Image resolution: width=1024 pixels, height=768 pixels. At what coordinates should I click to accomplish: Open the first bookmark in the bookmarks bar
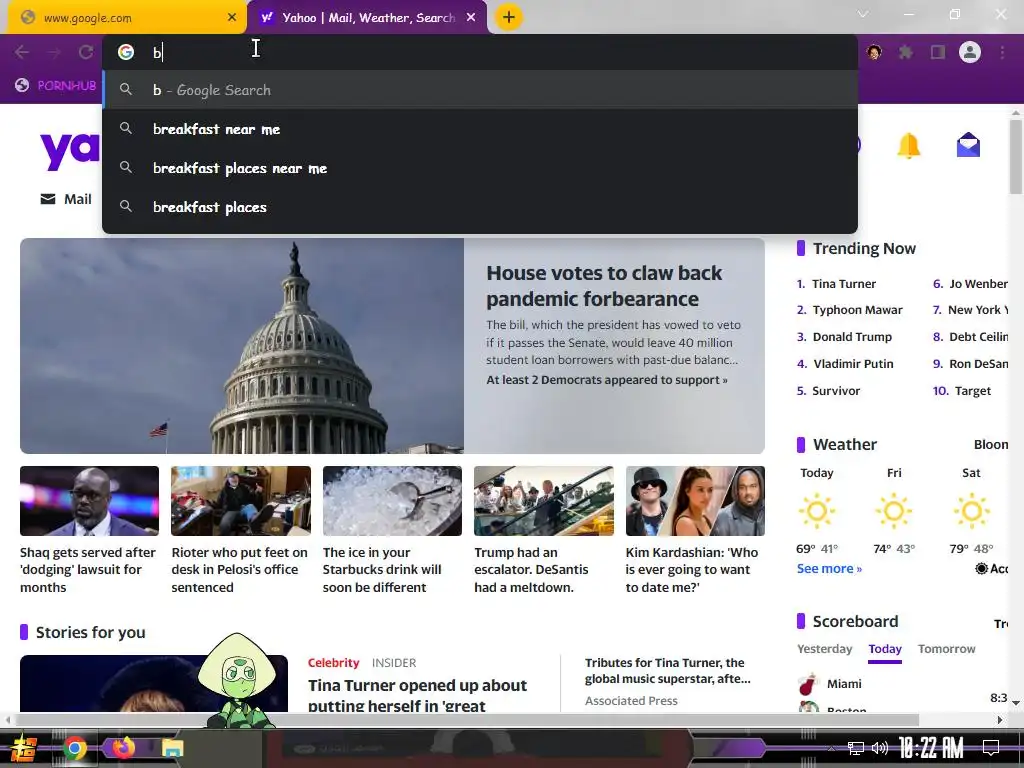point(56,86)
